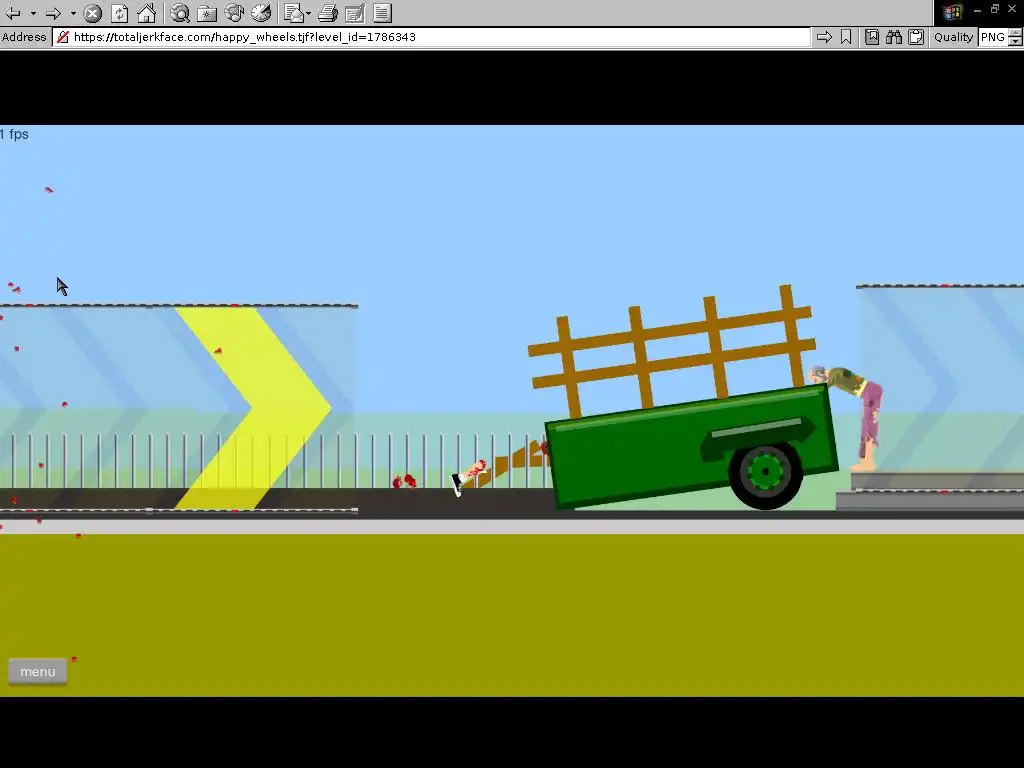Image resolution: width=1024 pixels, height=768 pixels.
Task: Step quality up with the spinner arrow
Action: [x=1016, y=33]
